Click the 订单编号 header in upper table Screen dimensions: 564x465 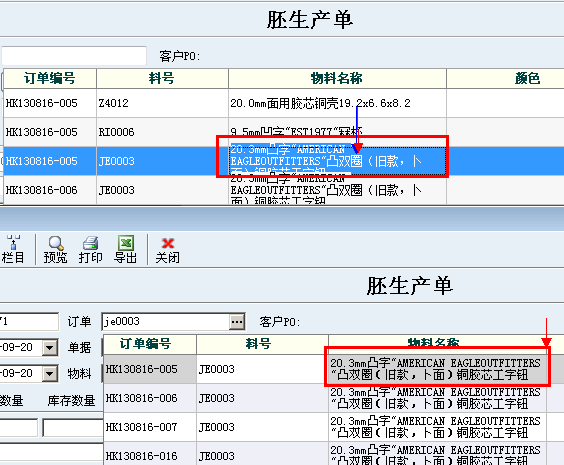[x=50, y=78]
